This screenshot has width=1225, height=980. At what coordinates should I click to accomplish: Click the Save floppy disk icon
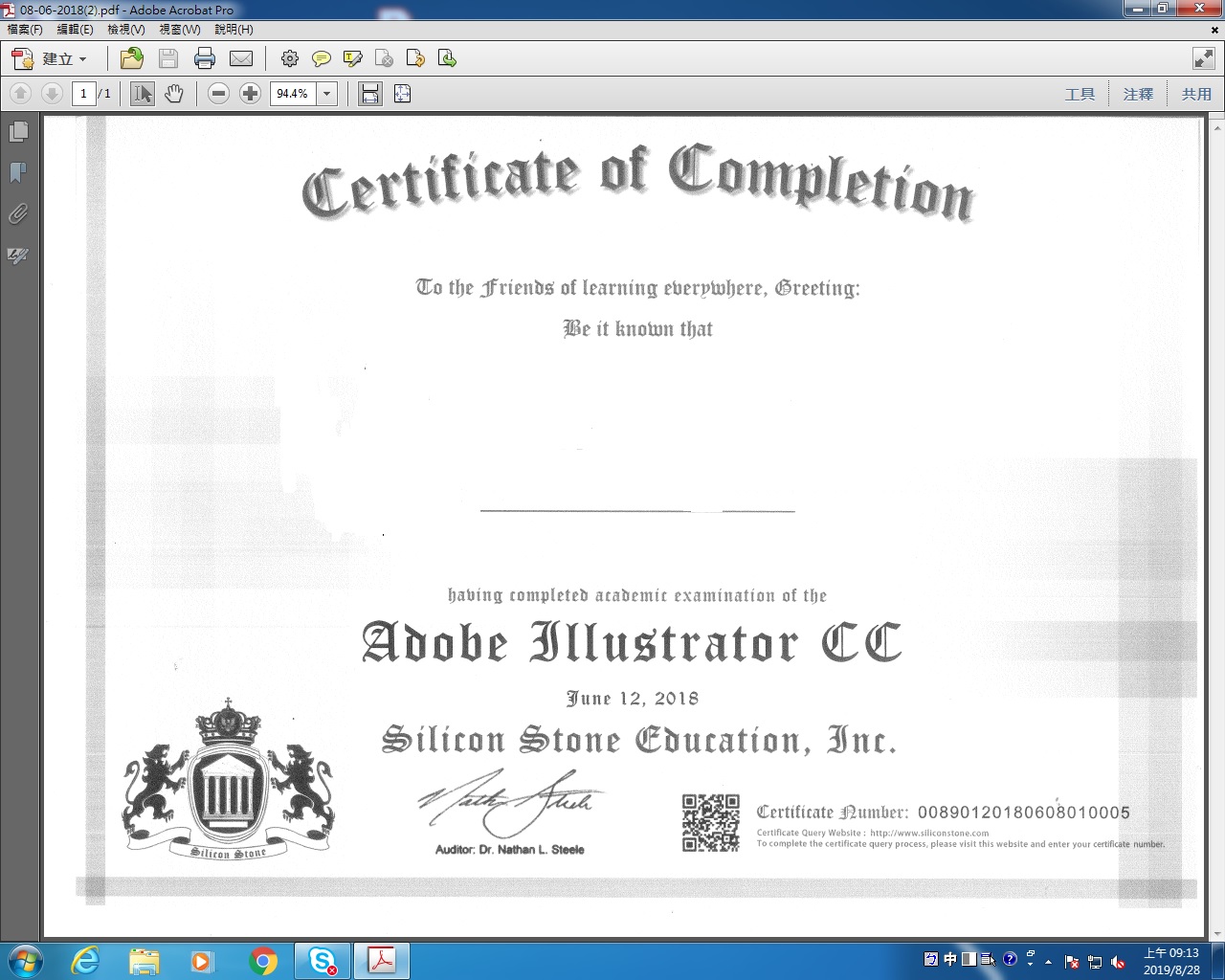click(168, 59)
